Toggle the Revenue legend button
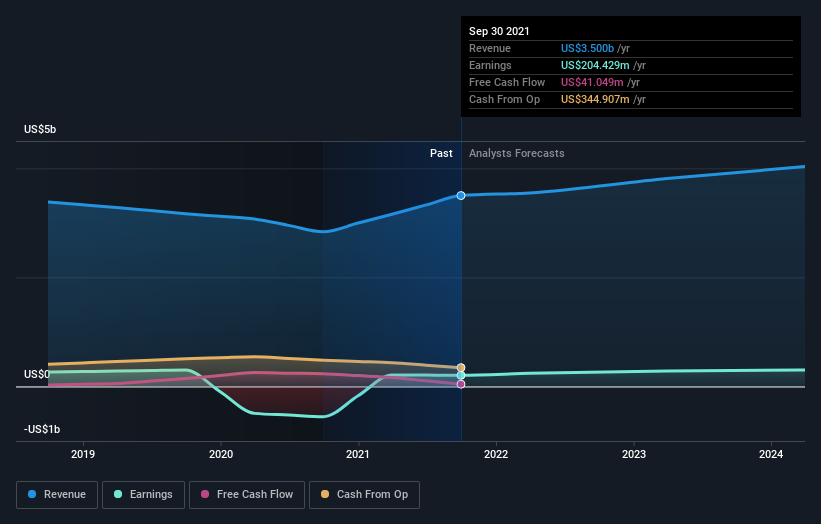Viewport: 821px width, 524px height. 57,495
